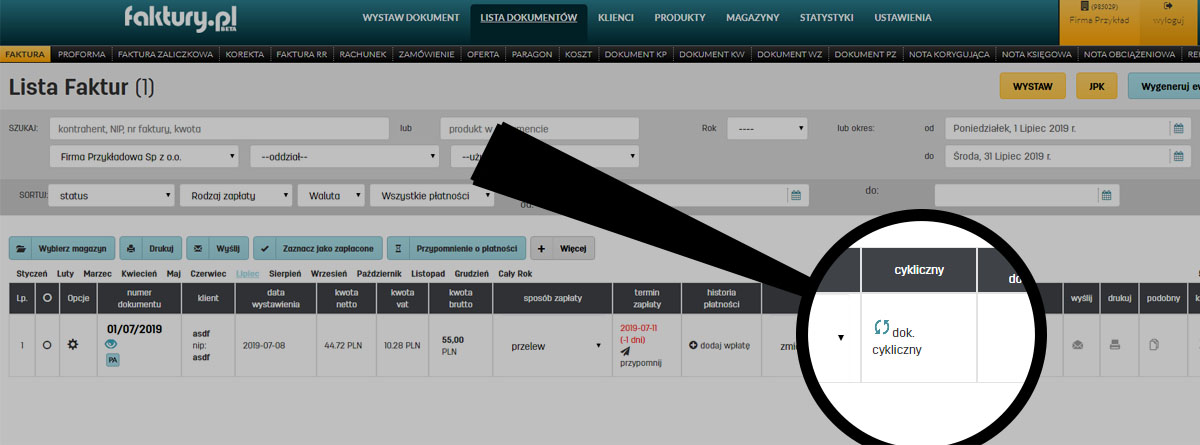Switch to KOREKTA tab
The width and height of the screenshot is (1200, 445).
(x=245, y=54)
